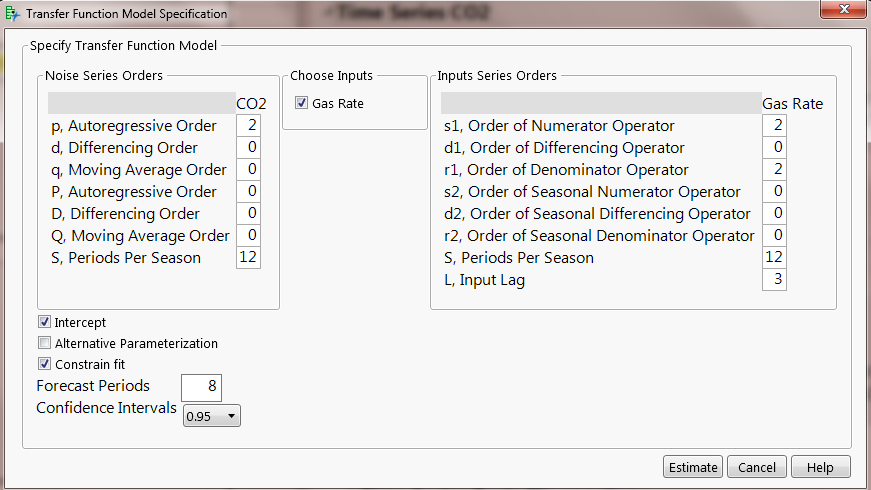Click input series S Periods Per Season field
Viewport: 871px width, 490px height.
tap(774, 257)
